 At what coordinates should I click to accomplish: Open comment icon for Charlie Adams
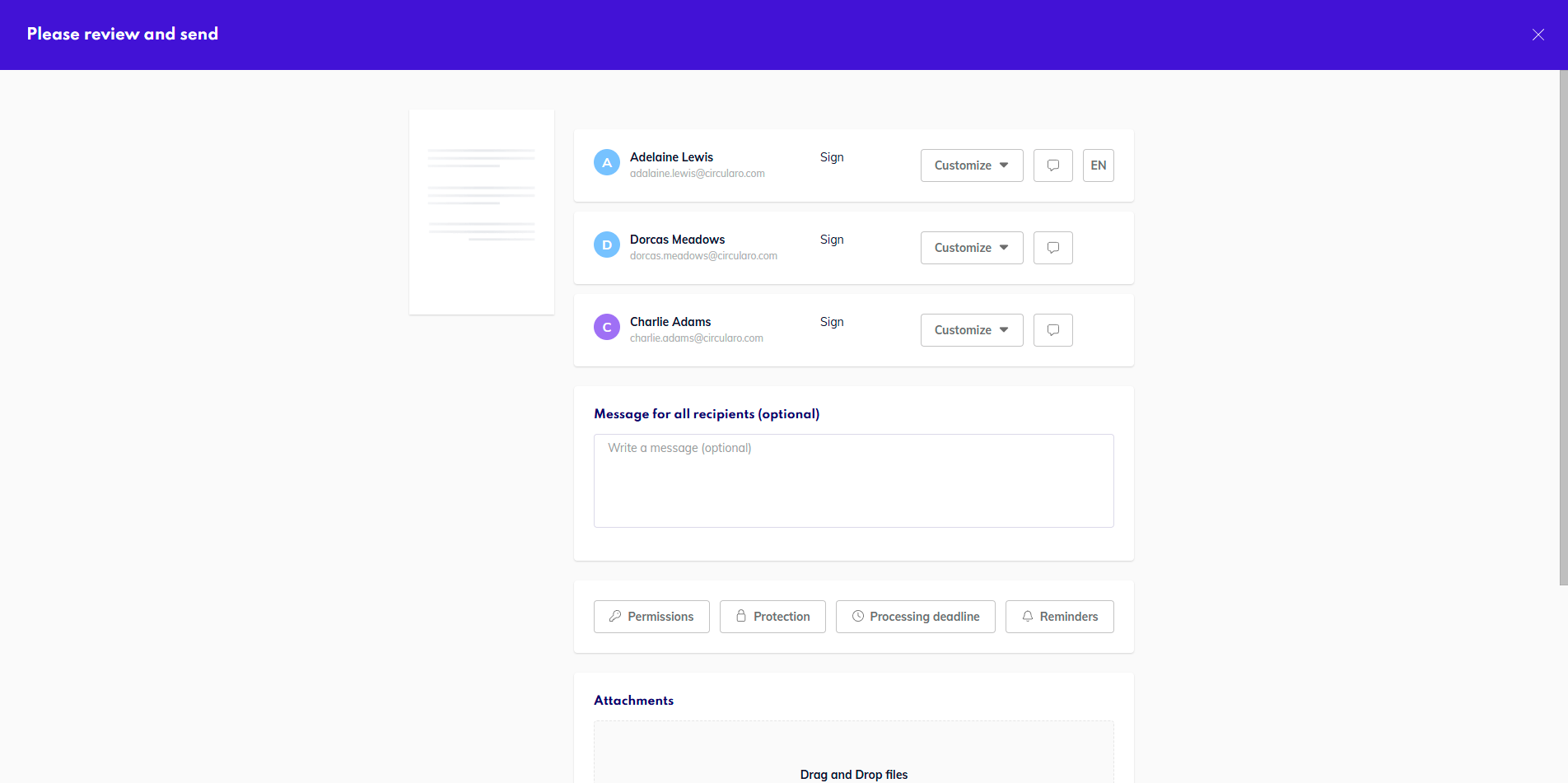click(1052, 330)
